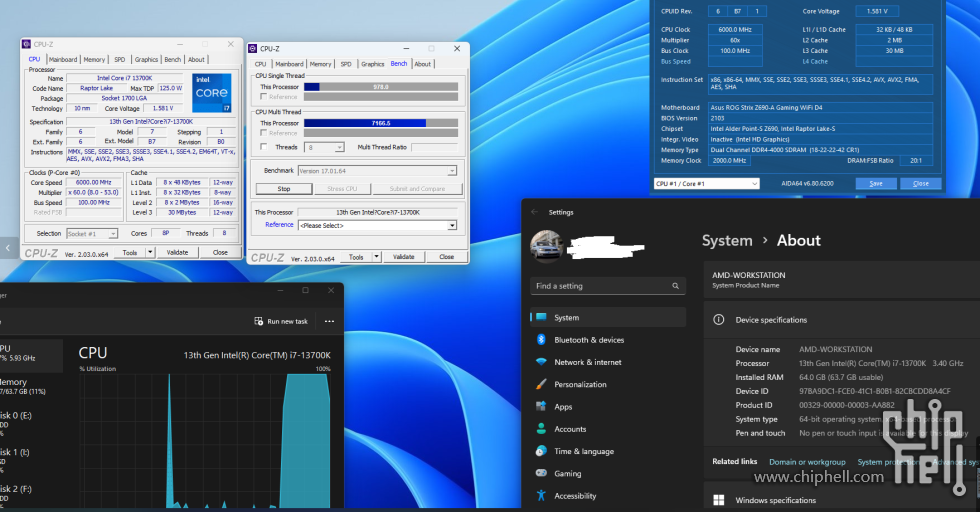This screenshot has width=980, height=512.
Task: Click the Settings back arrow
Action: pos(534,212)
